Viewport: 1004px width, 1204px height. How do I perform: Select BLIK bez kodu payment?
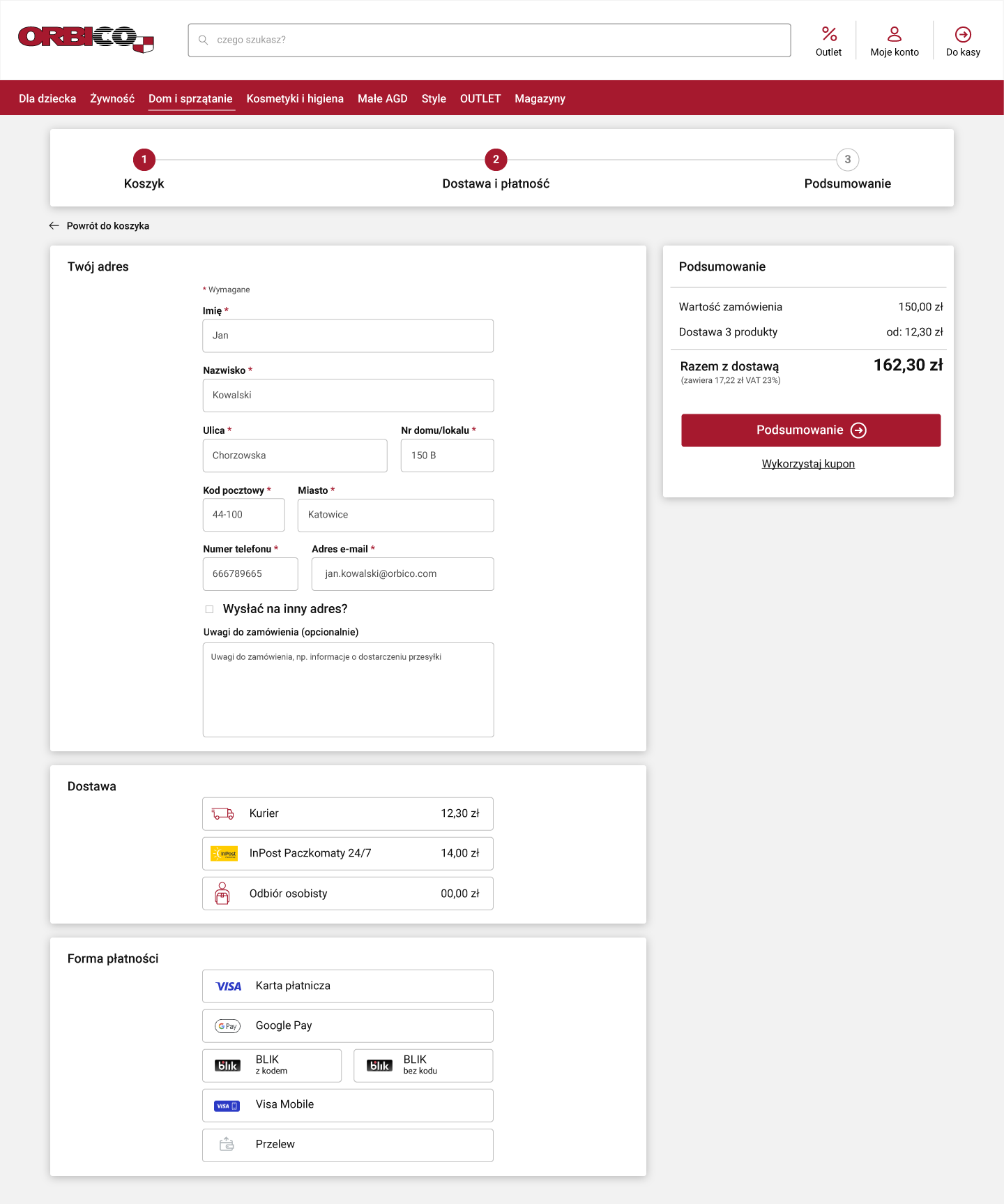click(423, 1065)
